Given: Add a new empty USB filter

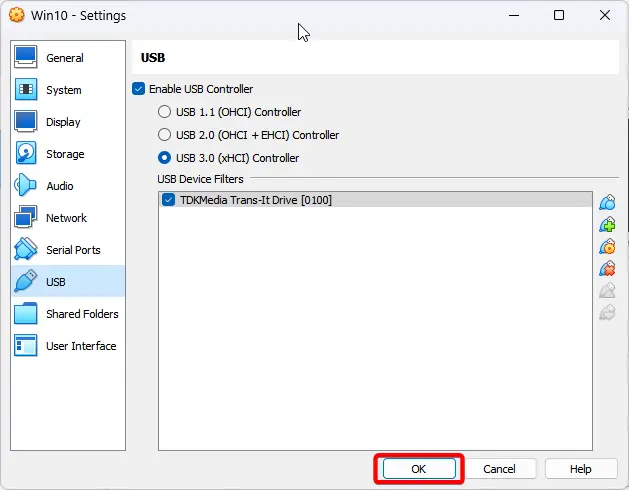Looking at the screenshot, I should coord(607,203).
